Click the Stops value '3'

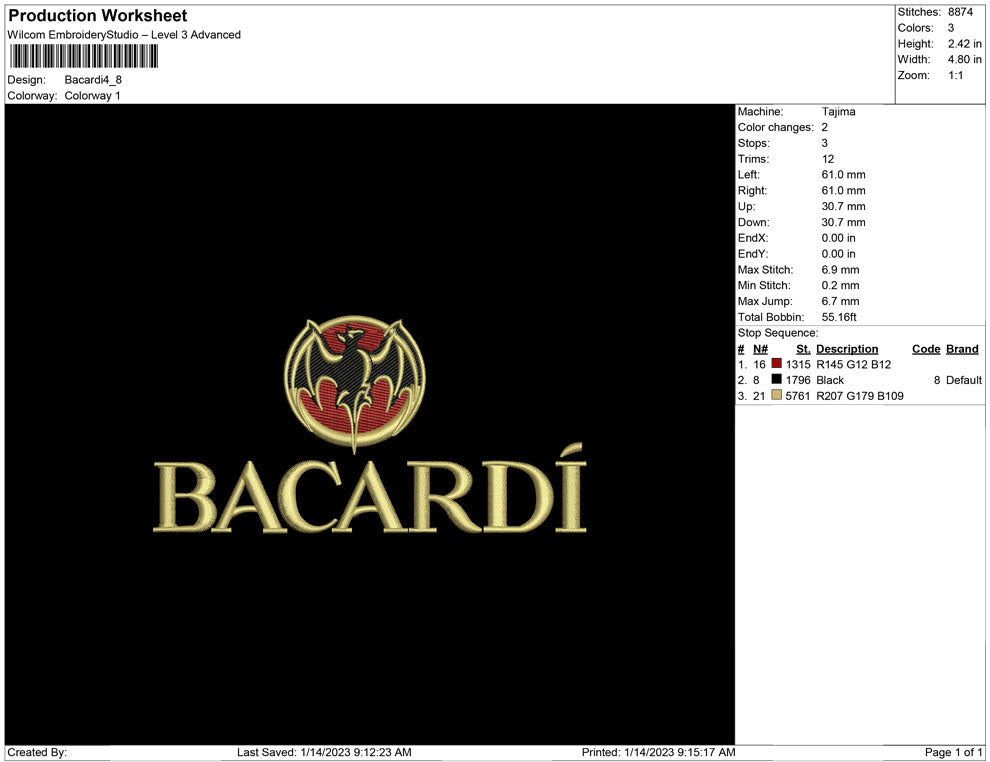coord(825,143)
